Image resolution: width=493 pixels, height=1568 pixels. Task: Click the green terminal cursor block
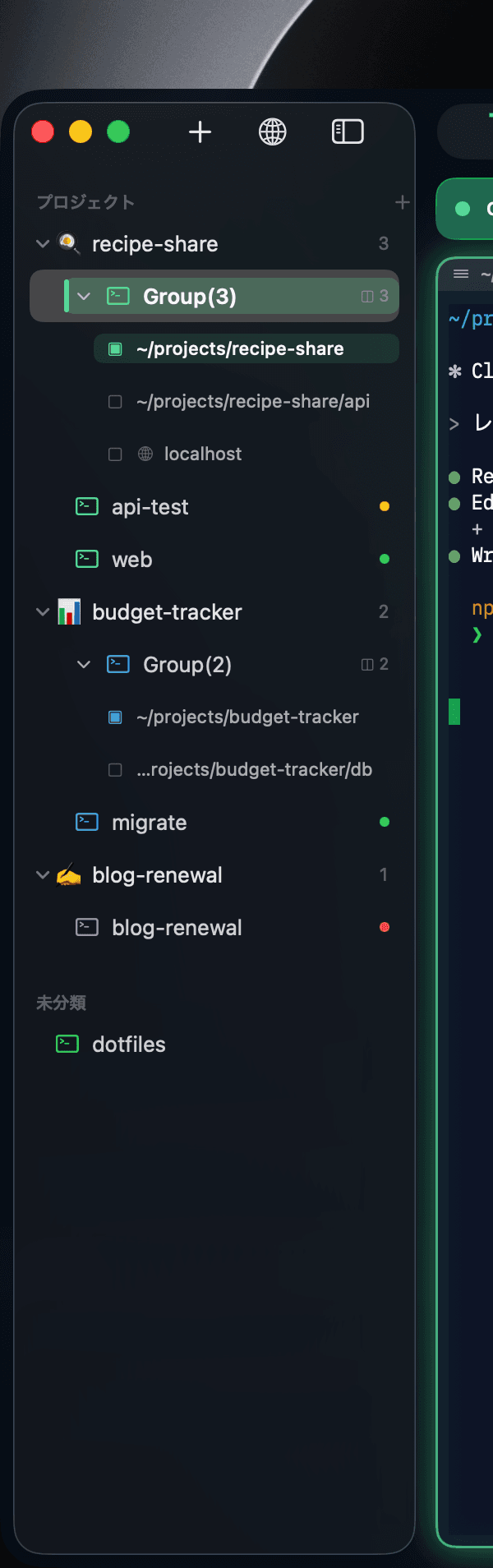pyautogui.click(x=454, y=711)
